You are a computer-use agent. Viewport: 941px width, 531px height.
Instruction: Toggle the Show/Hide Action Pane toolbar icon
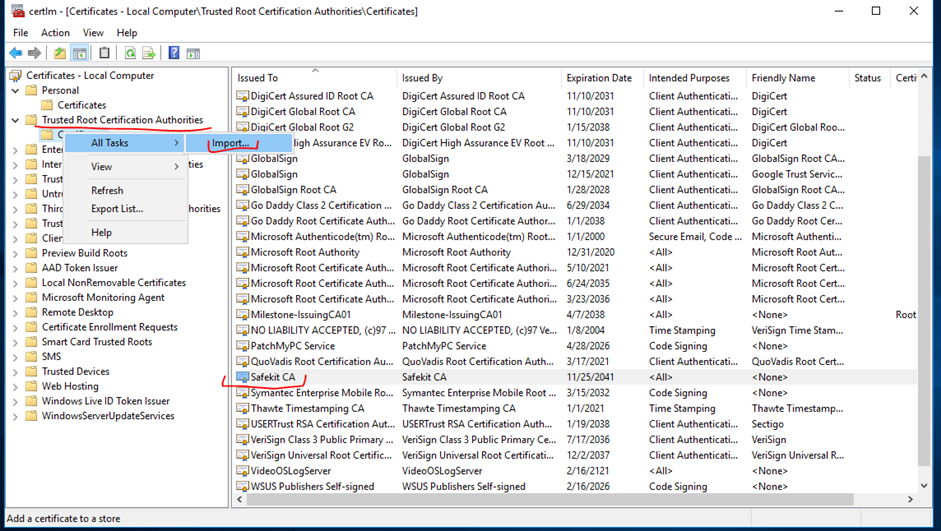coord(193,53)
